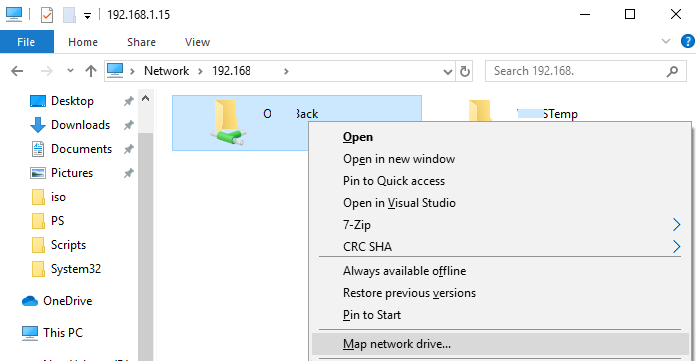This screenshot has height=361, width=696.
Task: Select This PC in the navigation pane
Action: [52, 333]
